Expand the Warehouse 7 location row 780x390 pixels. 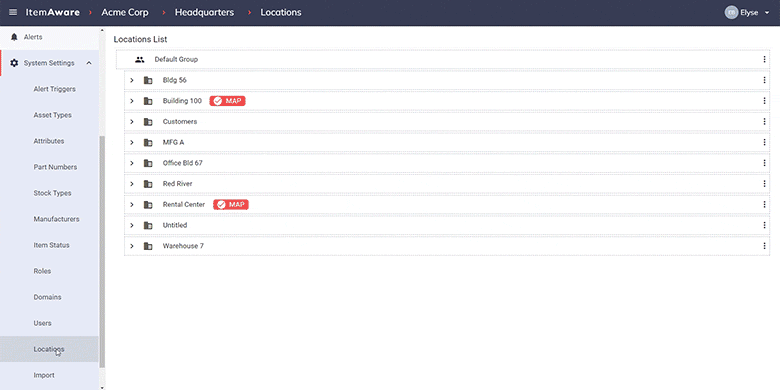tap(132, 246)
